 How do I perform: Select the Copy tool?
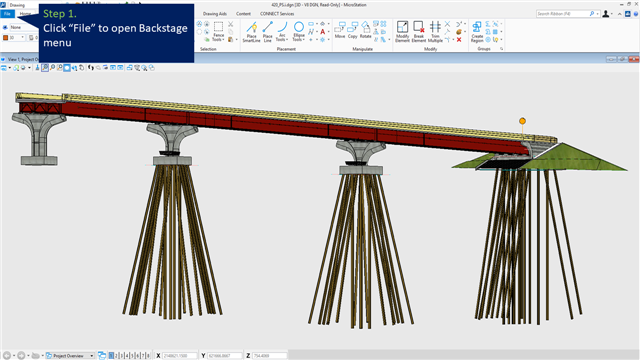click(353, 31)
